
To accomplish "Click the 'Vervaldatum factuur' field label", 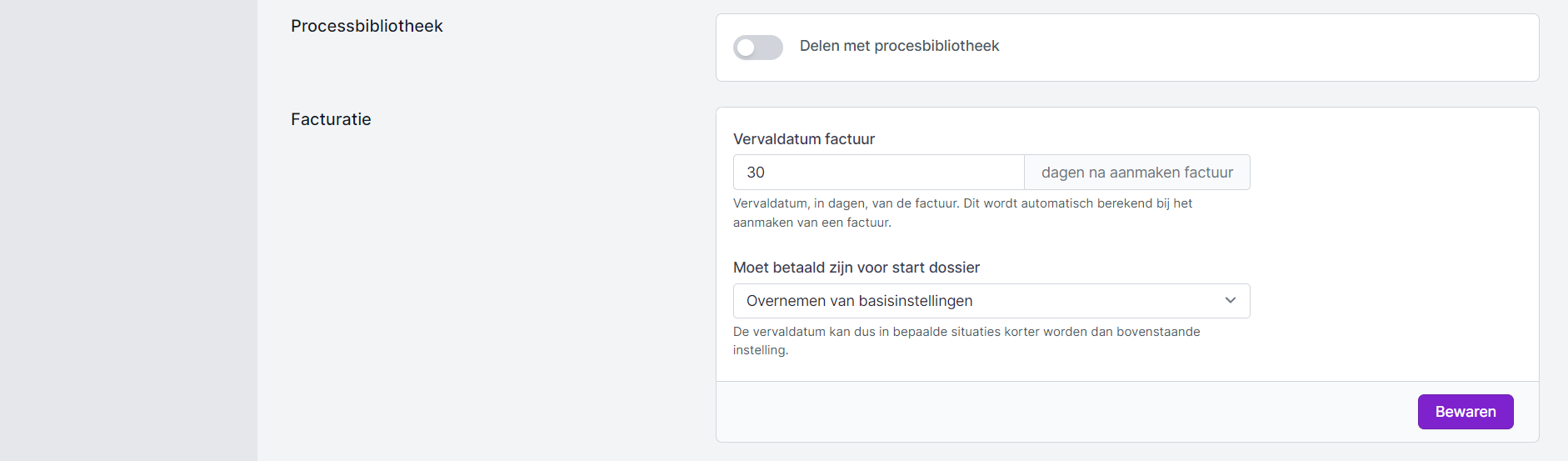I will pyautogui.click(x=803, y=139).
